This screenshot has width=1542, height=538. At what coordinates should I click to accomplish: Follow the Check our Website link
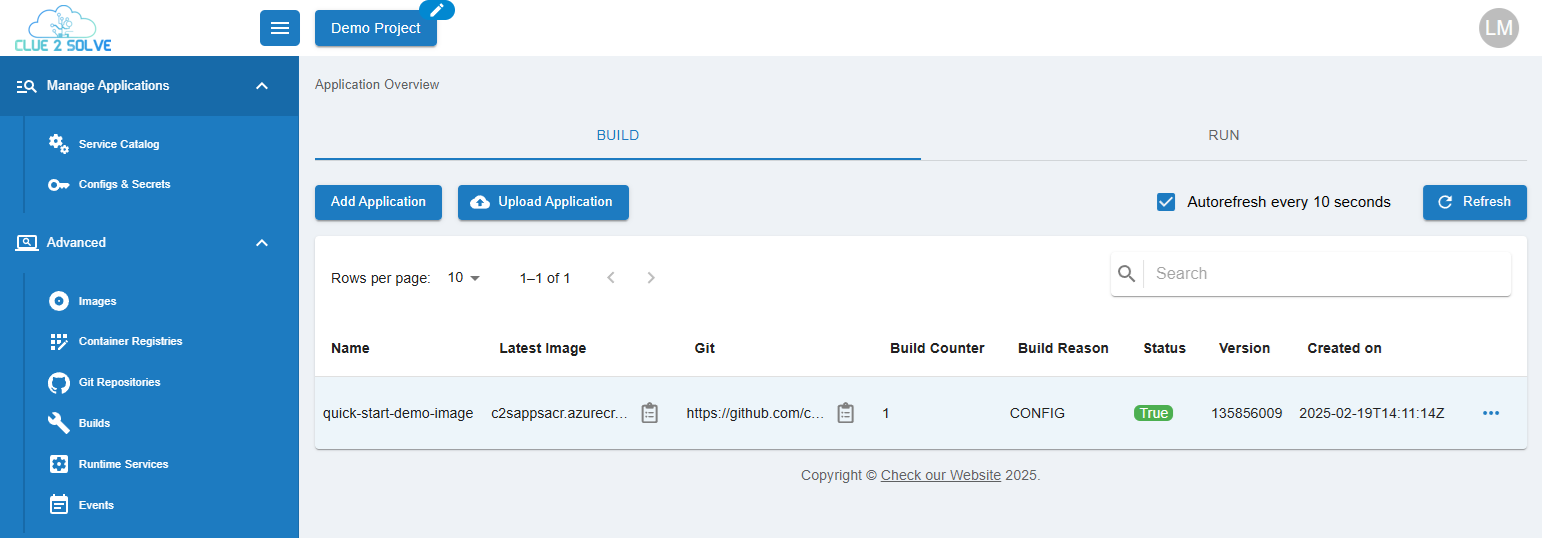940,475
